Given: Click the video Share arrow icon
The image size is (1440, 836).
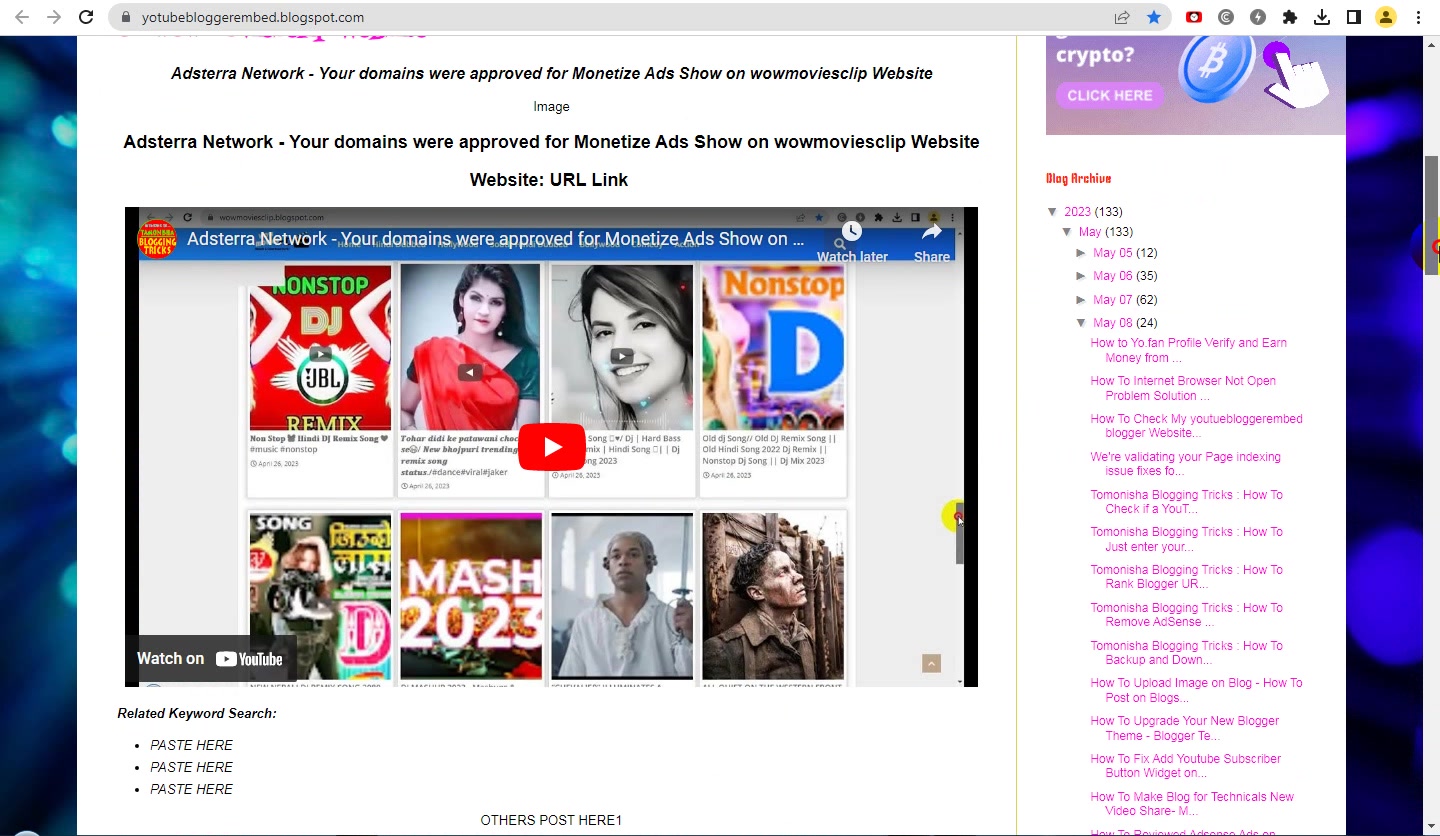Looking at the screenshot, I should [x=932, y=232].
